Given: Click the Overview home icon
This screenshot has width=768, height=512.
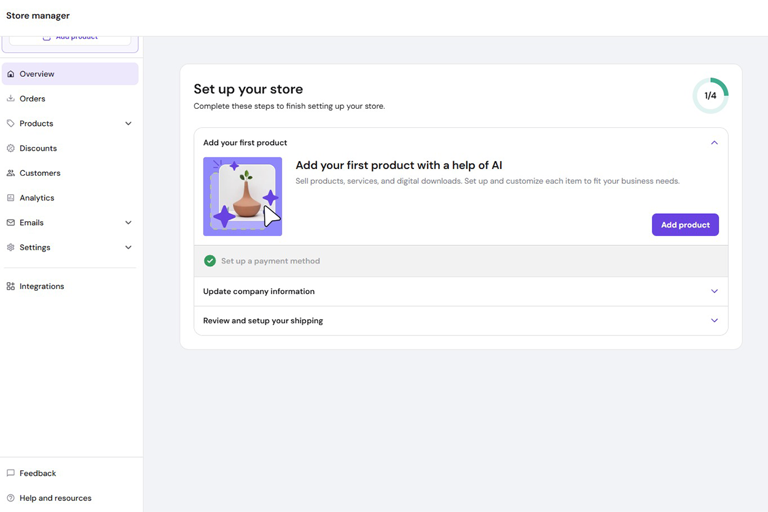Looking at the screenshot, I should click(11, 74).
